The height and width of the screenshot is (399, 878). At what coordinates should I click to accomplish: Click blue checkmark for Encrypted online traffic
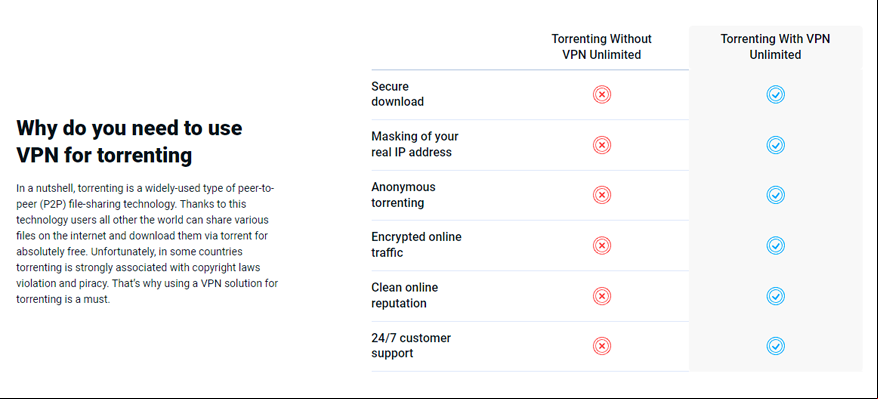tap(776, 245)
